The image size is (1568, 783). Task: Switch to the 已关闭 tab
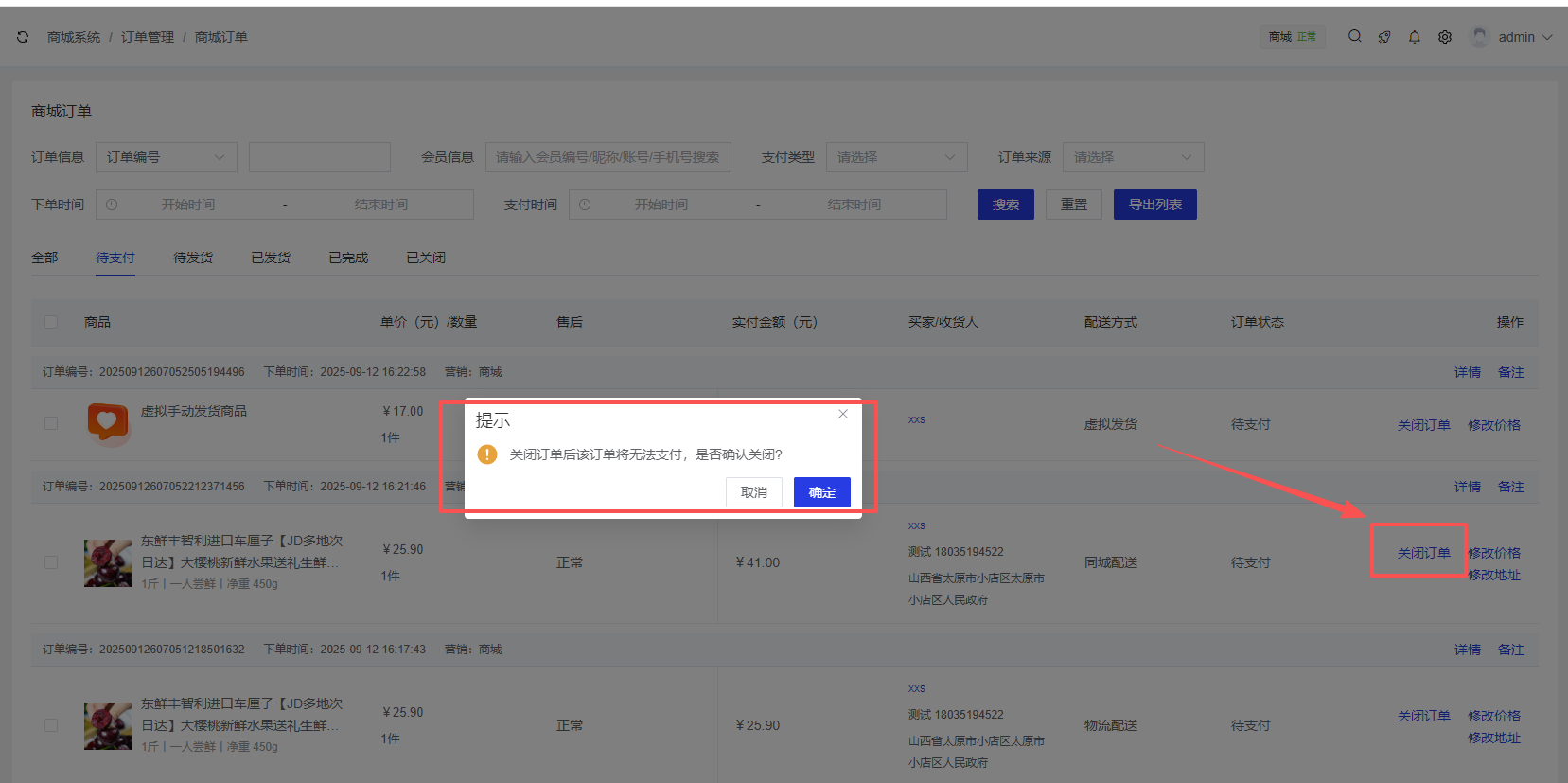[x=426, y=258]
